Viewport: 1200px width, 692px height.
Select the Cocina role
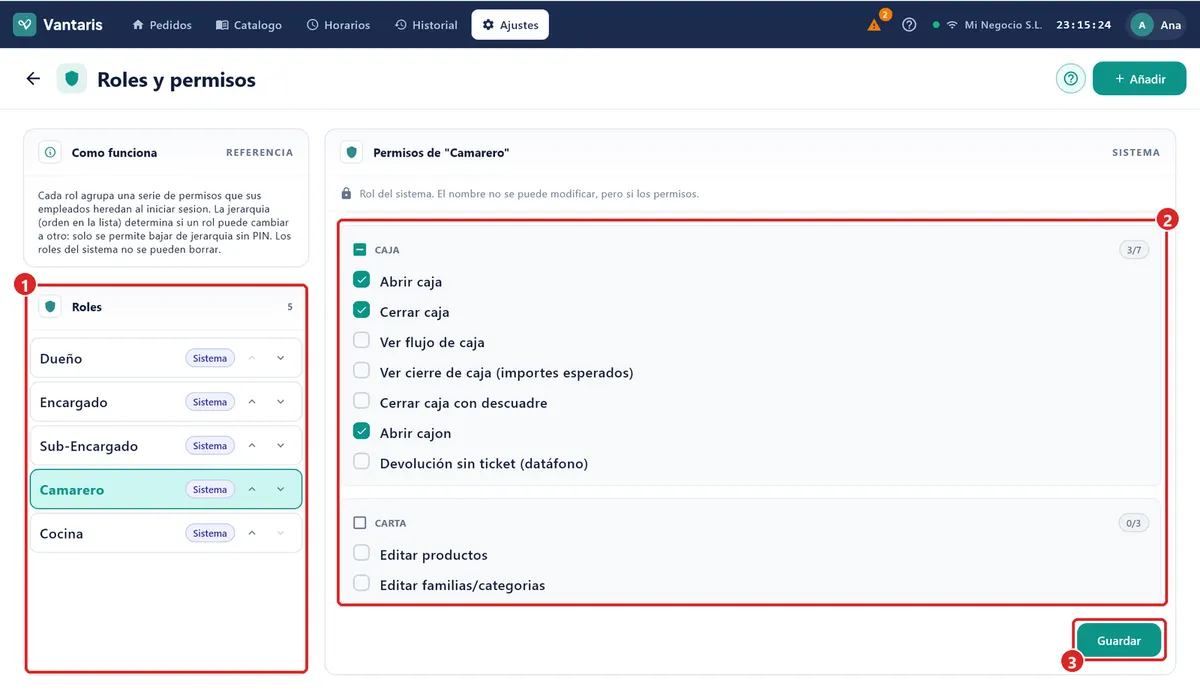tap(166, 533)
